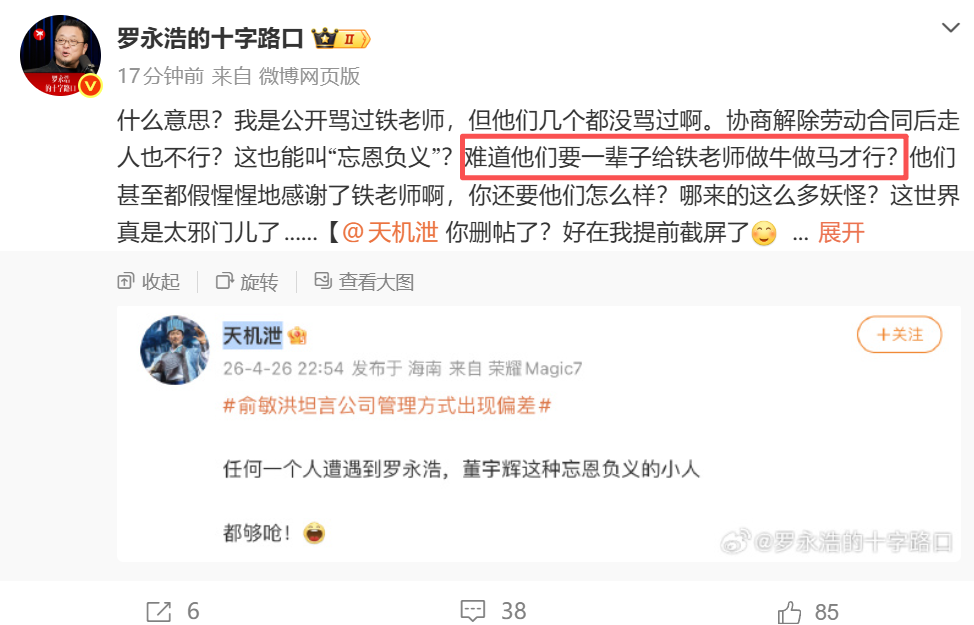This screenshot has height=625, width=974.
Task: Click the 天机泄 avatar in screenshot
Action: pos(175,350)
